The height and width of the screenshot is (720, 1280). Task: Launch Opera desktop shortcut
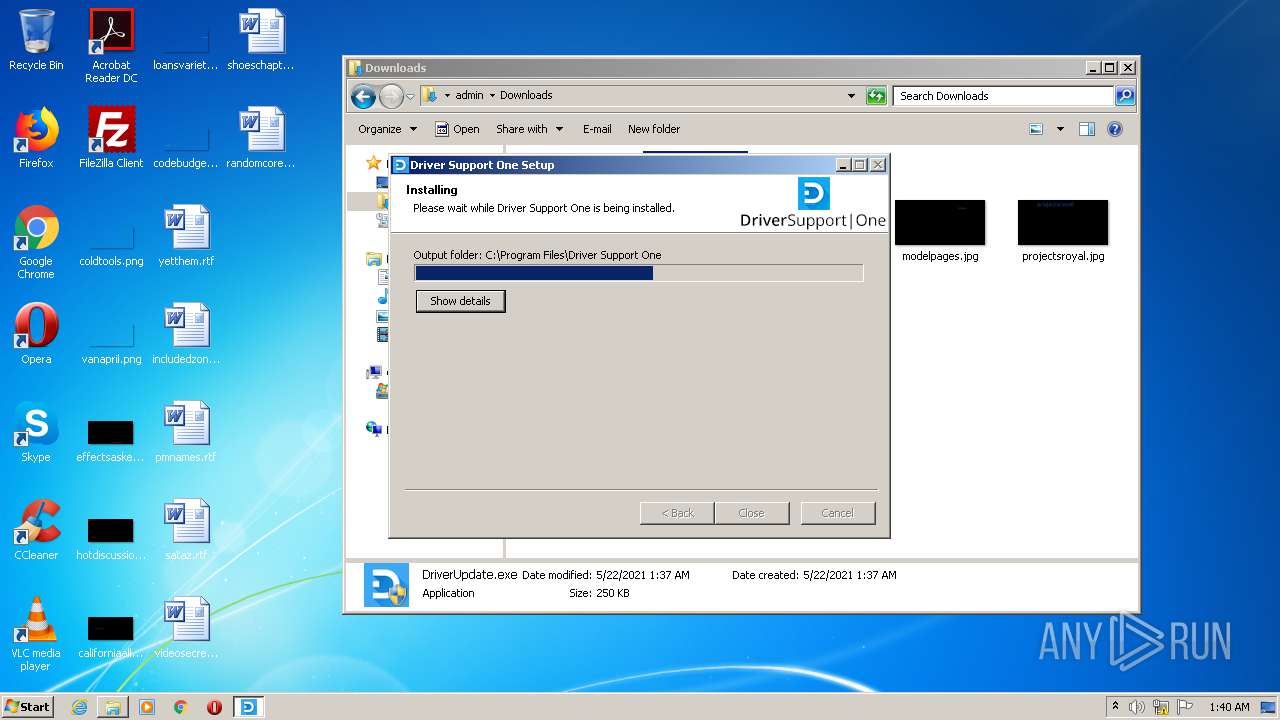(36, 334)
